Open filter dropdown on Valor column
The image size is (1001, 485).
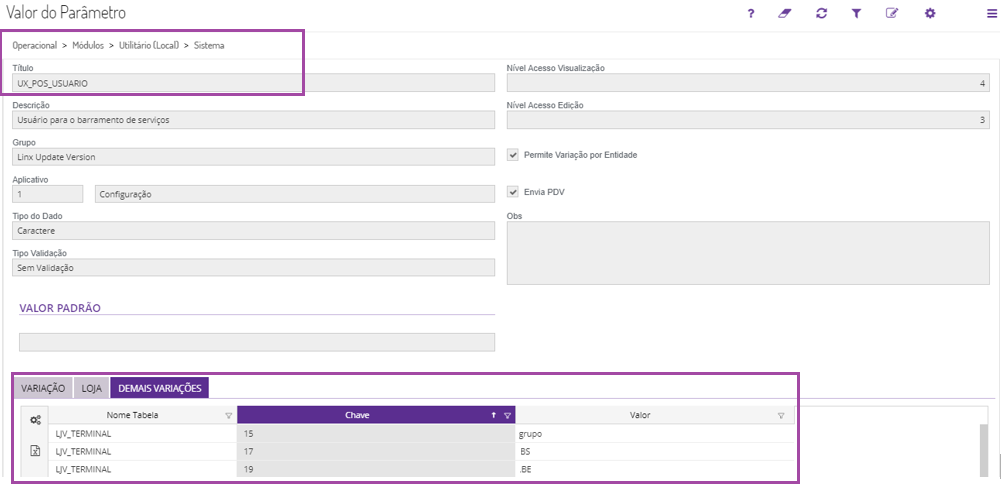coord(781,415)
